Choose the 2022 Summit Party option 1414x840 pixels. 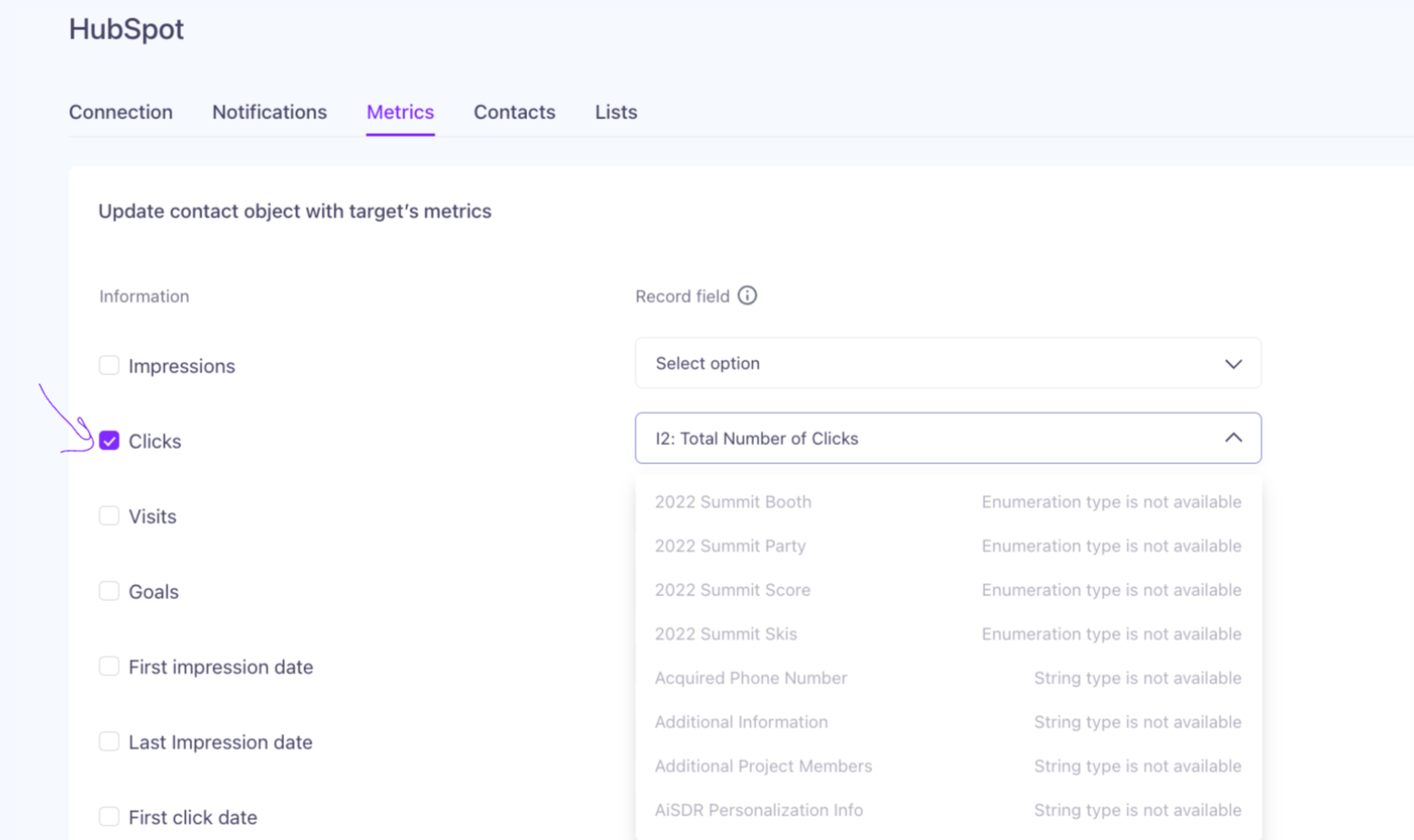coord(948,546)
